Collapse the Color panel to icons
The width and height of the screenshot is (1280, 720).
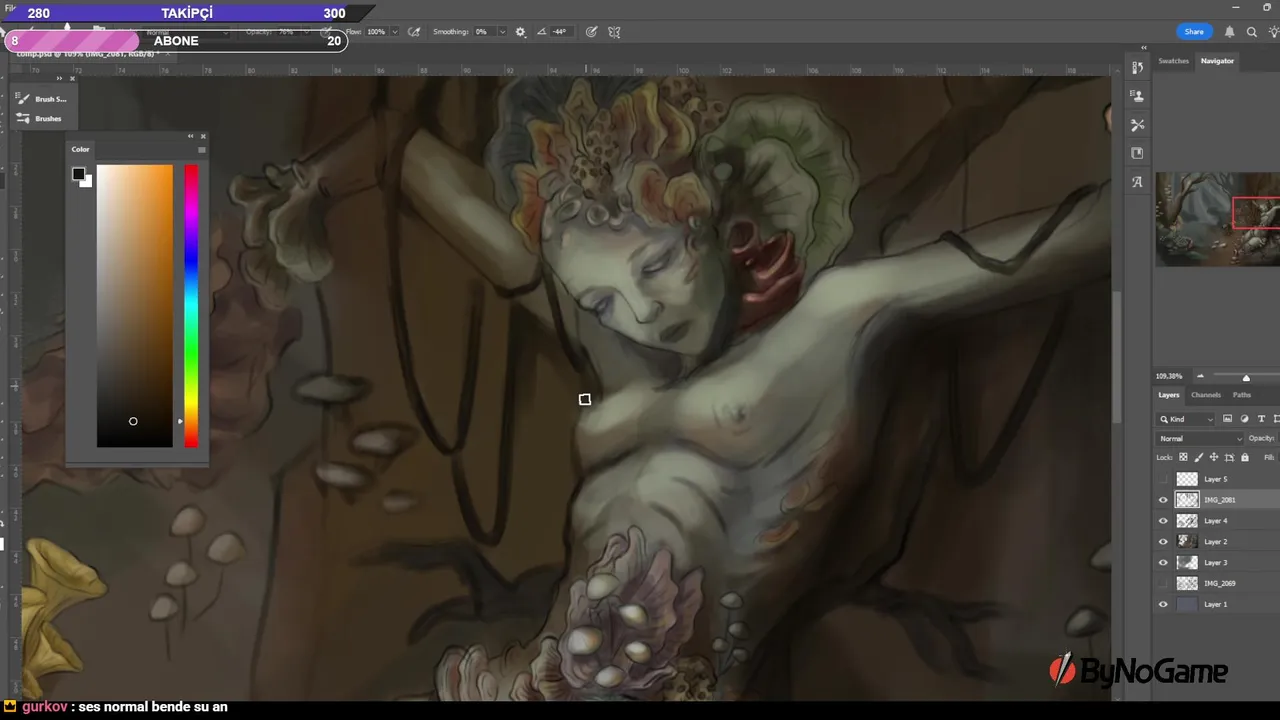pyautogui.click(x=190, y=136)
